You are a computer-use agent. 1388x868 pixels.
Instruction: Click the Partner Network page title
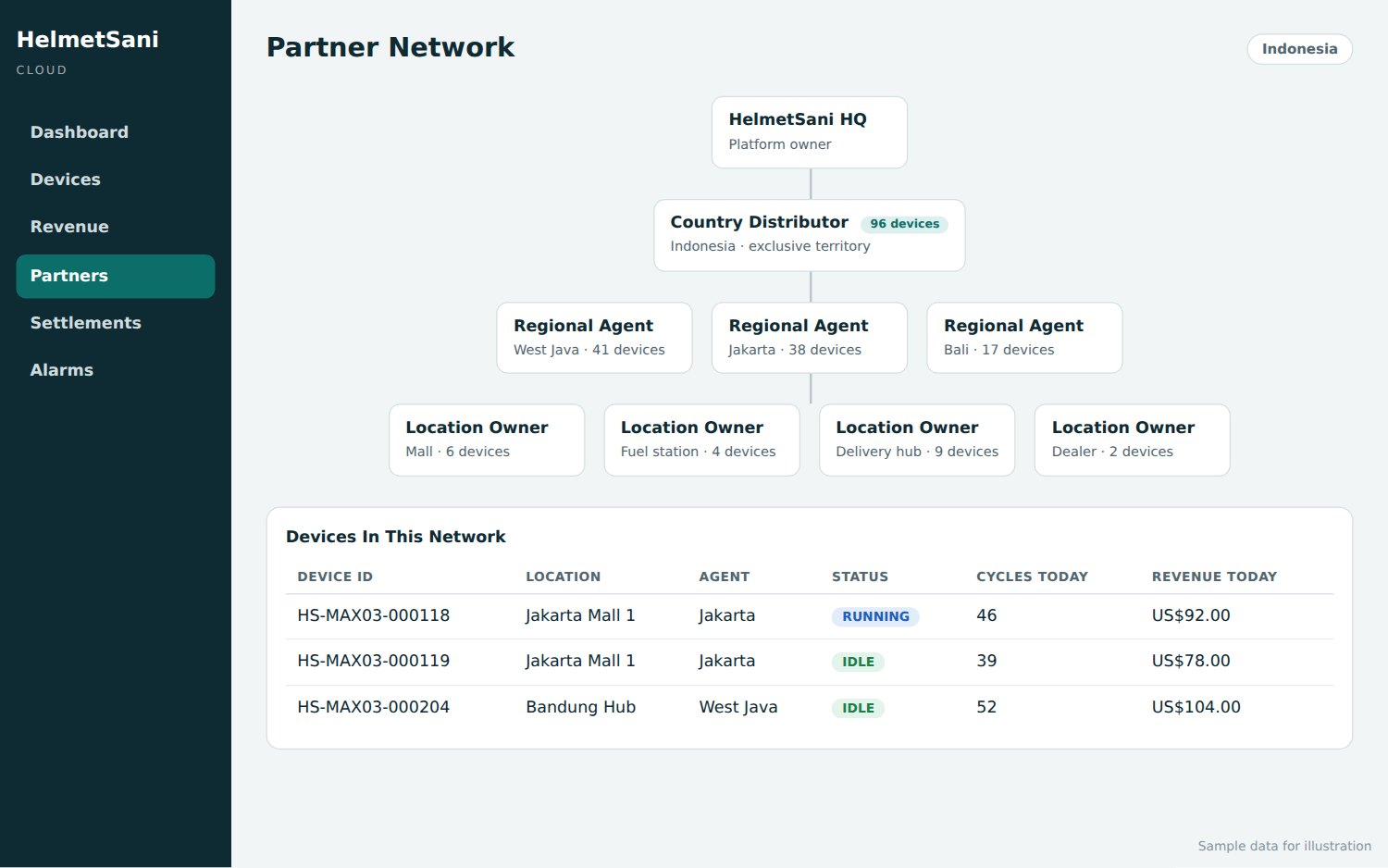coord(390,47)
